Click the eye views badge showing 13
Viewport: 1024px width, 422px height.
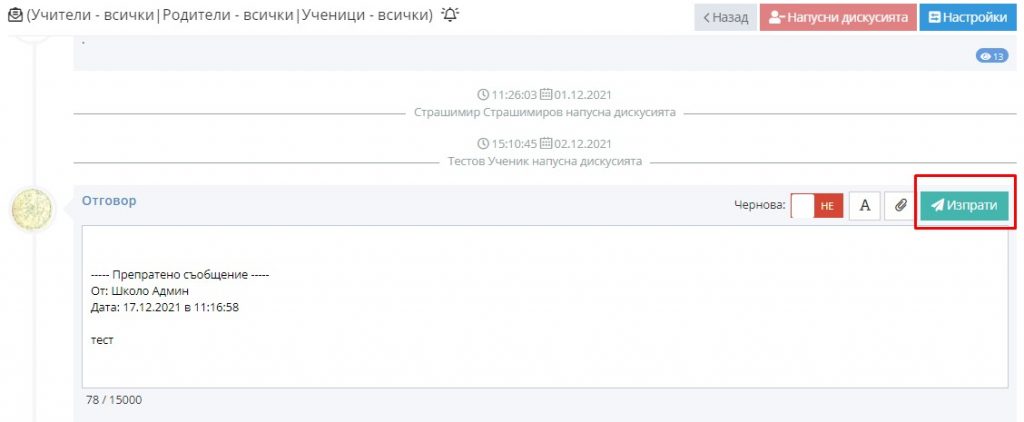(992, 56)
